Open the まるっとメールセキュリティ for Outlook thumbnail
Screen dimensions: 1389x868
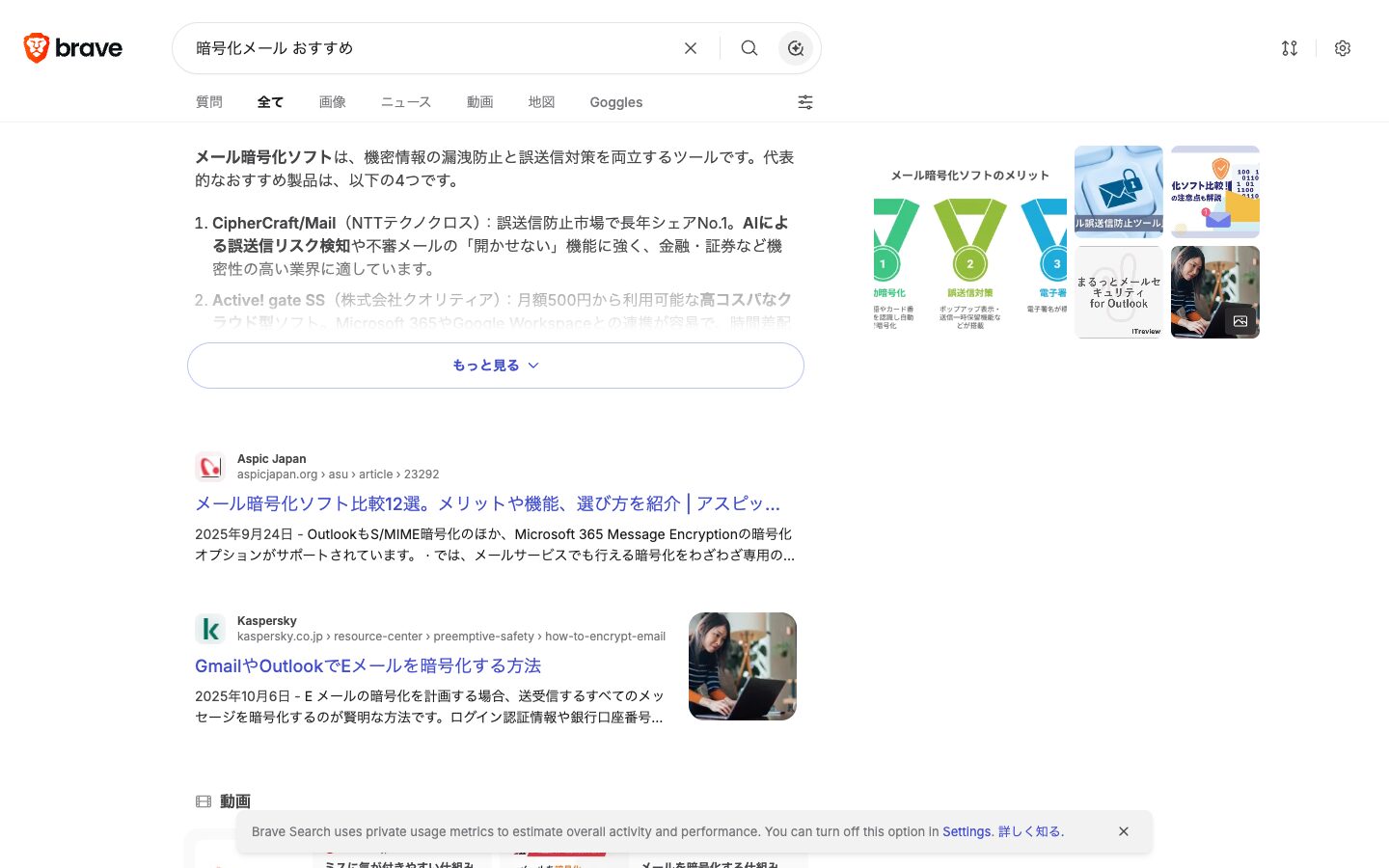[1119, 292]
